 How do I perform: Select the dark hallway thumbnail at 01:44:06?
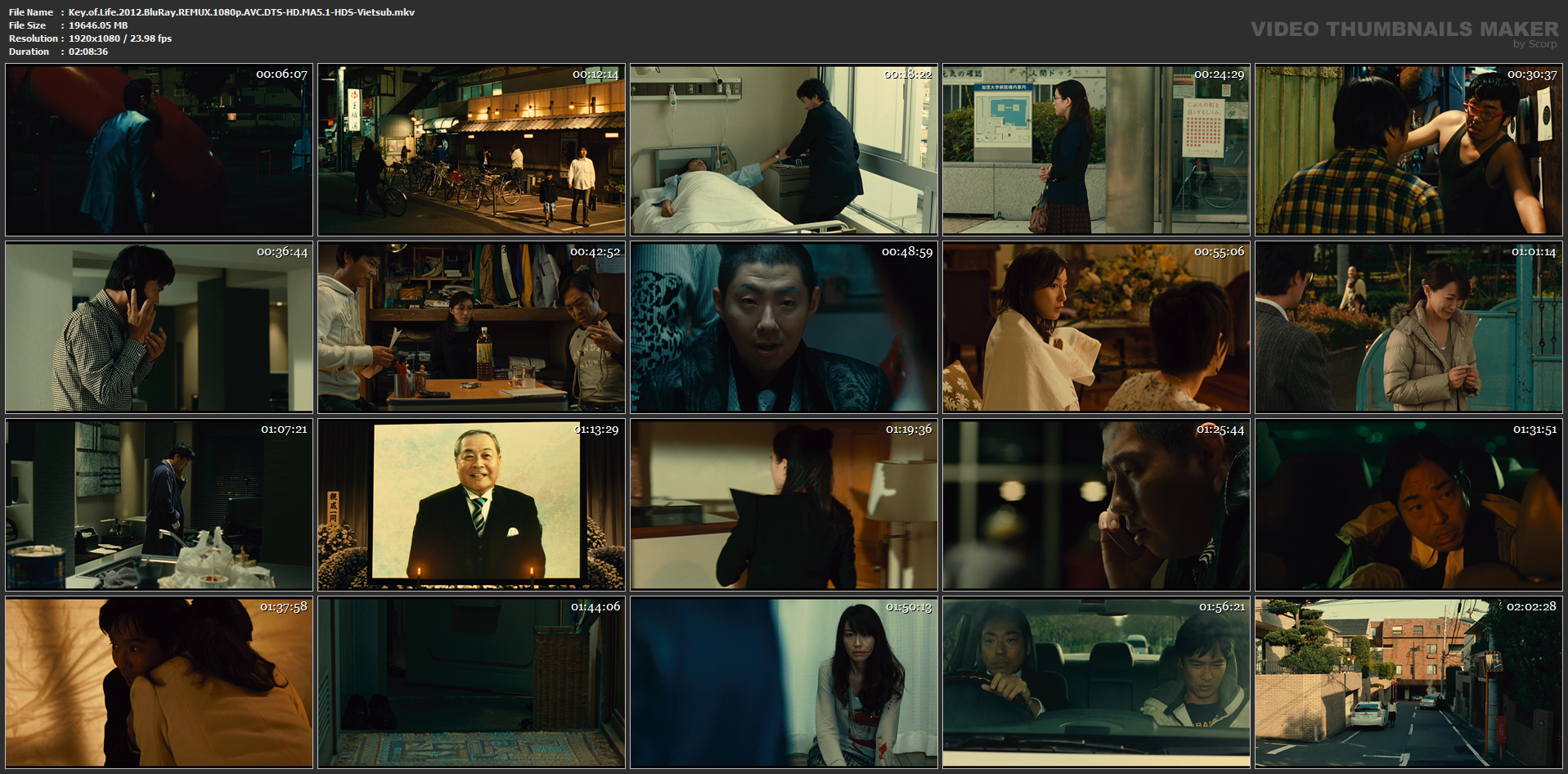(x=472, y=682)
